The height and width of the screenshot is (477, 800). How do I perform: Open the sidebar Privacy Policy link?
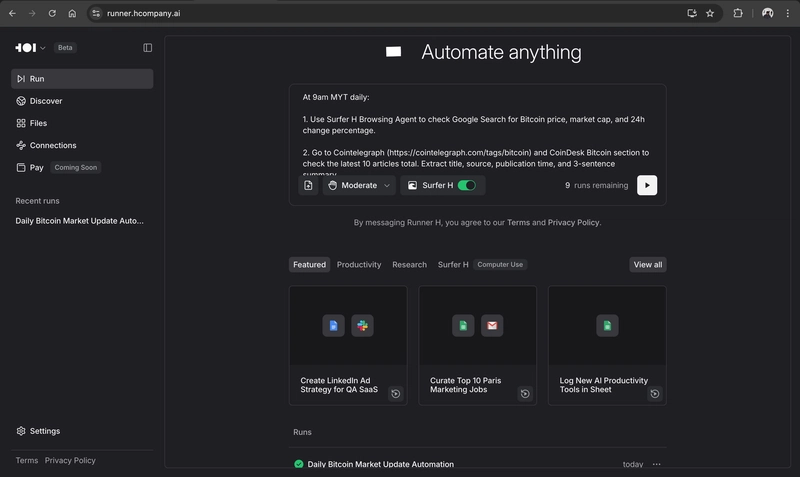coord(70,460)
